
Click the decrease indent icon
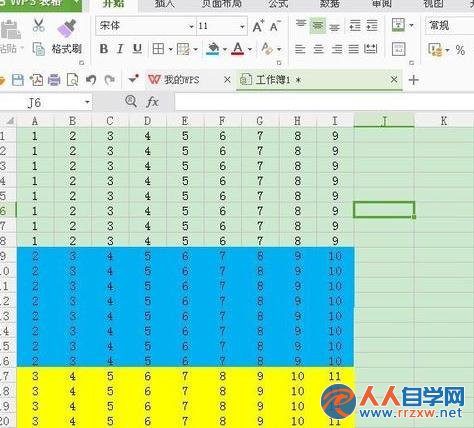pos(355,25)
